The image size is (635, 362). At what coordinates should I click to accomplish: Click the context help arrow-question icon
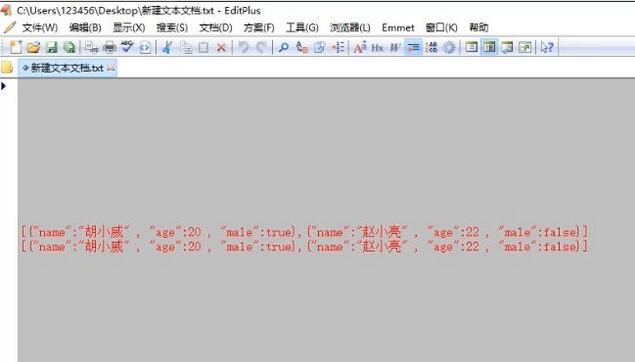click(x=547, y=47)
